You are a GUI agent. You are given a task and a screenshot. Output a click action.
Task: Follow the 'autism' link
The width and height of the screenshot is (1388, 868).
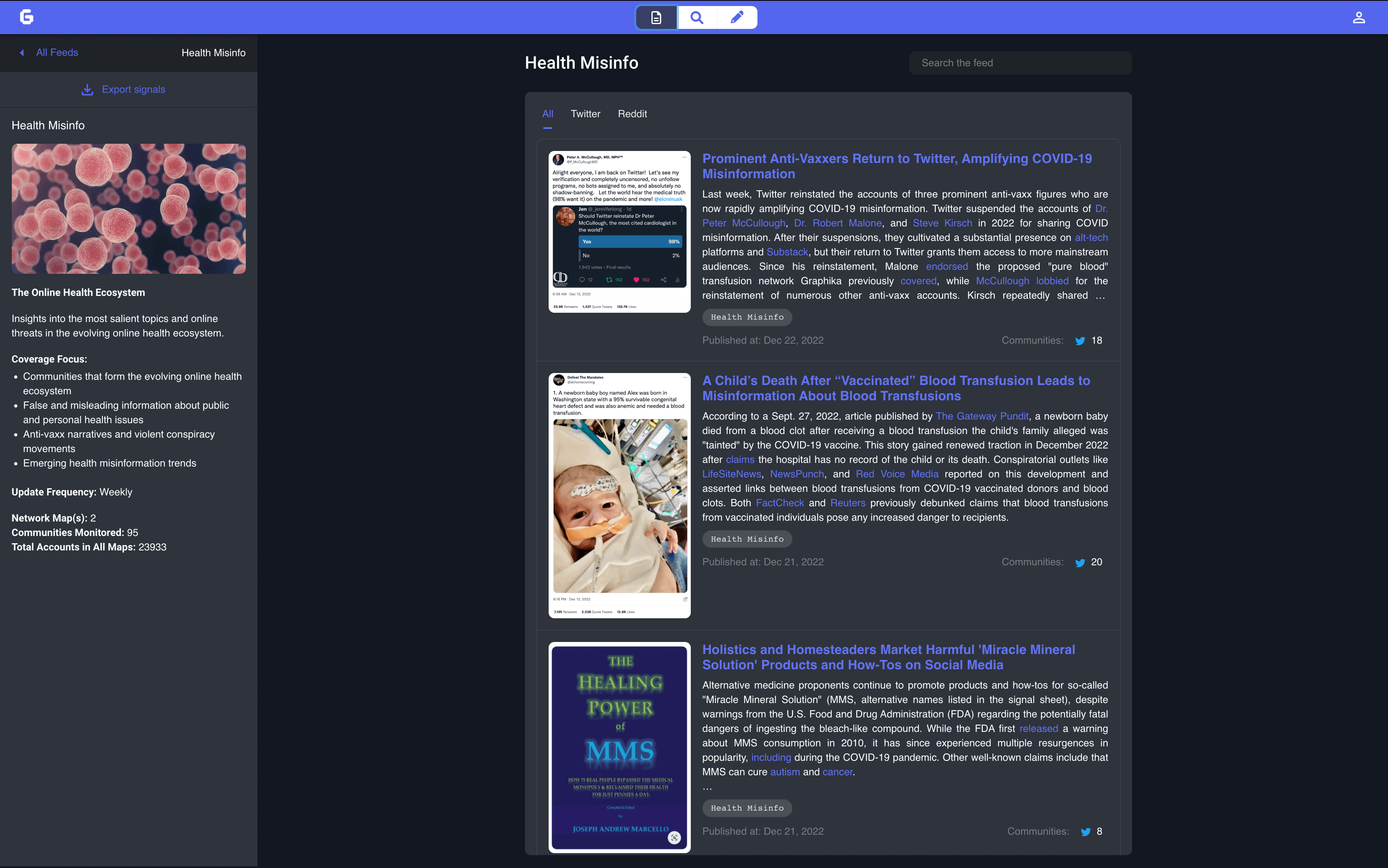784,772
